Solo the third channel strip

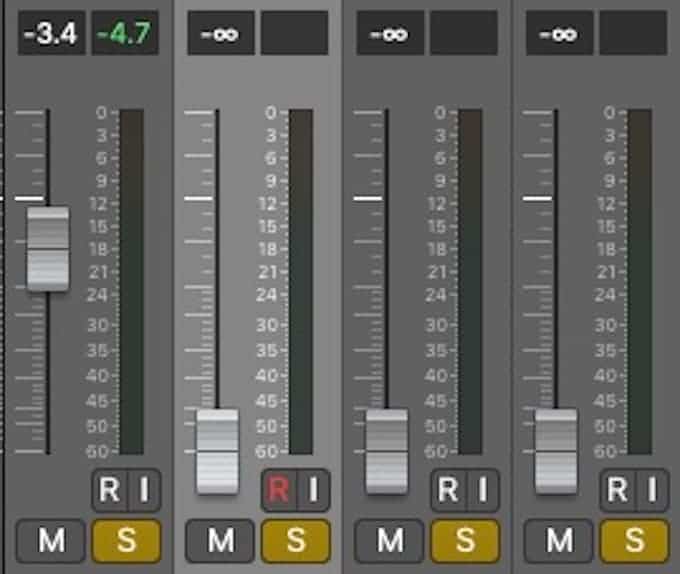pyautogui.click(x=465, y=541)
